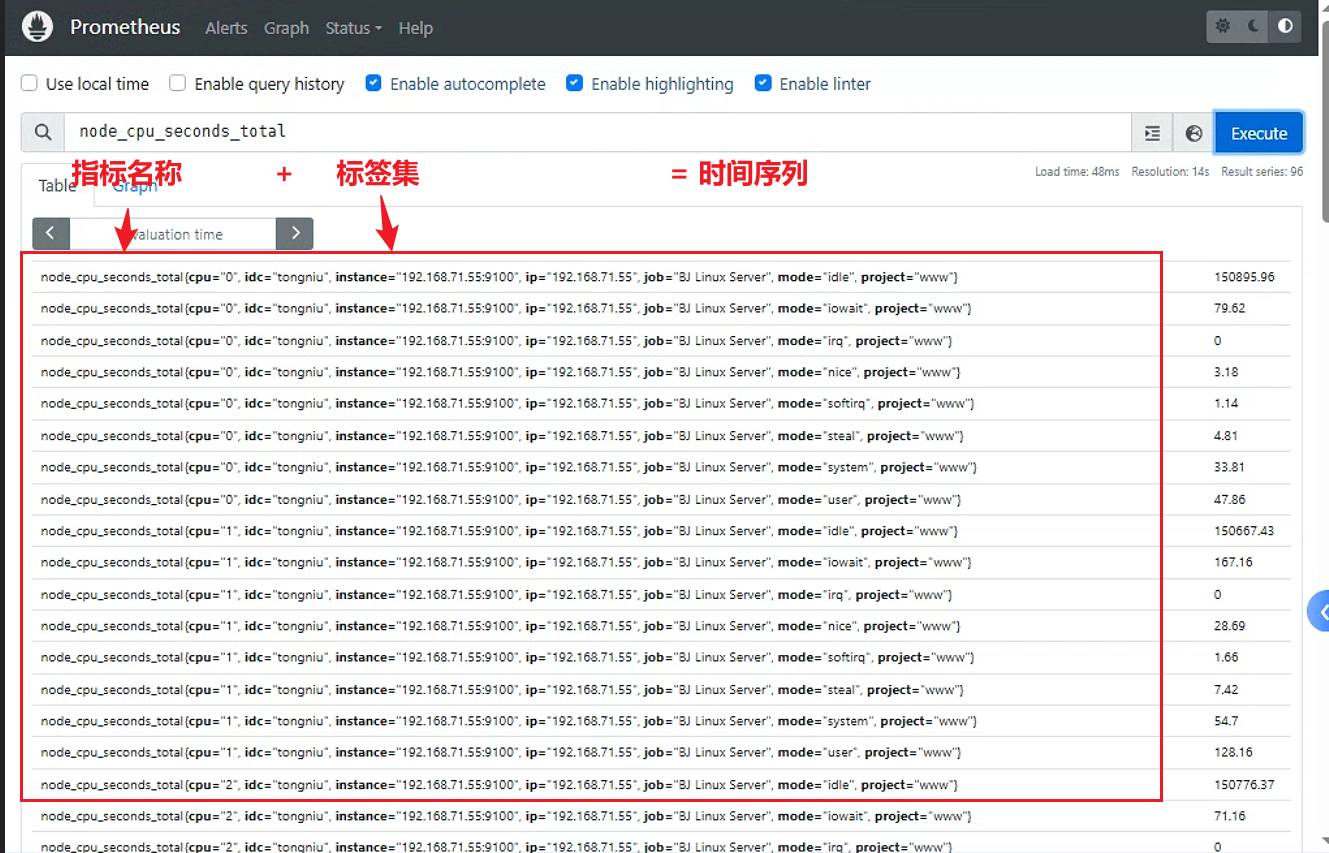Disable the Enable autocomplete checkbox
Screen dimensions: 1329x853
374,84
